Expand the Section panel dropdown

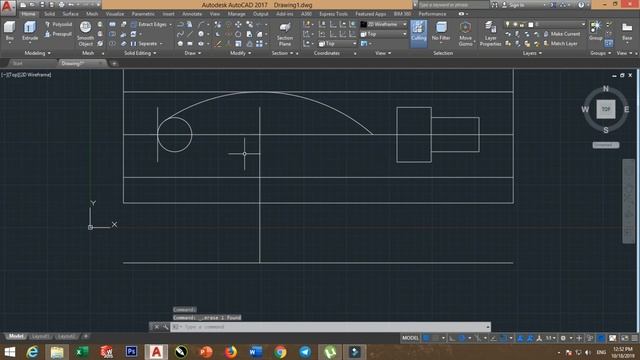[282, 53]
